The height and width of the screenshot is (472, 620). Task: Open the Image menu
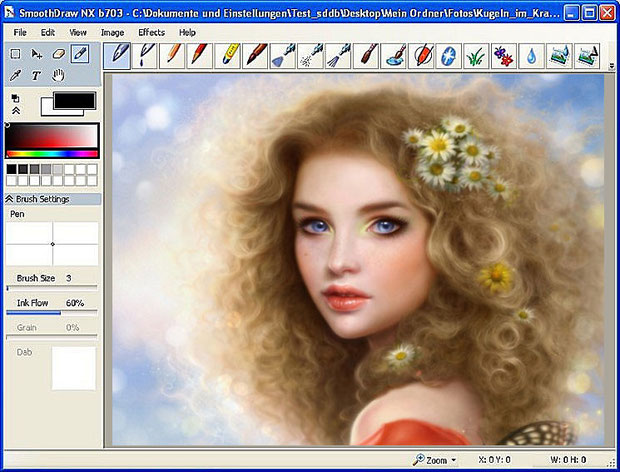click(112, 32)
